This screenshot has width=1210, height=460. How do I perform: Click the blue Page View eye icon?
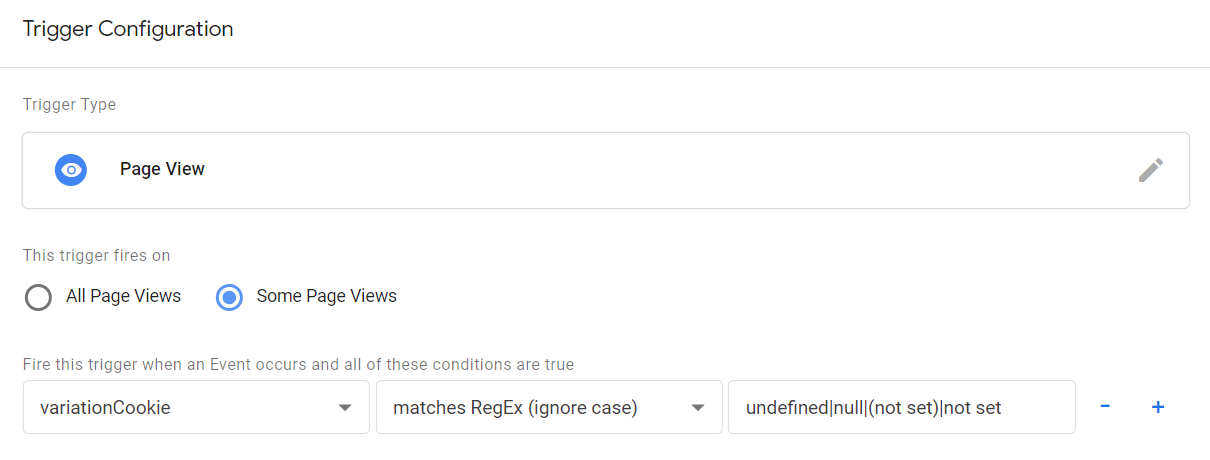(x=71, y=170)
